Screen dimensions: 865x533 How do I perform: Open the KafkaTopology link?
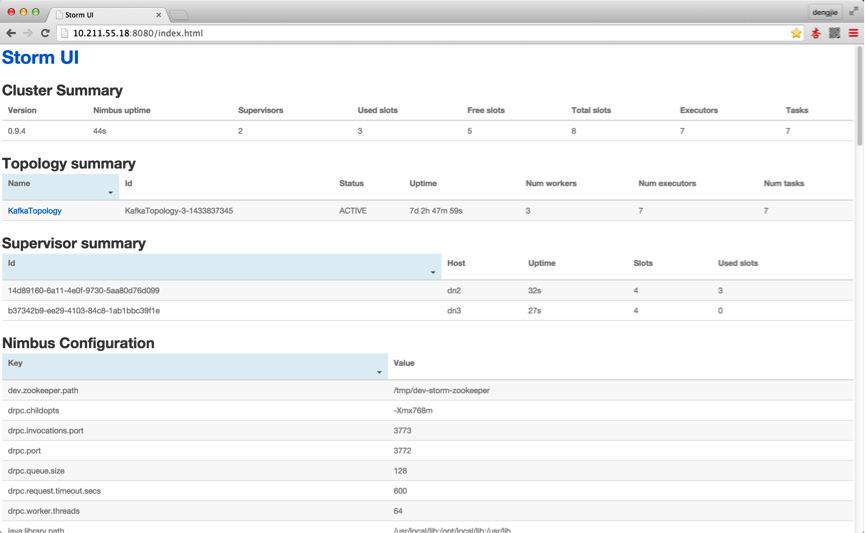pos(35,211)
